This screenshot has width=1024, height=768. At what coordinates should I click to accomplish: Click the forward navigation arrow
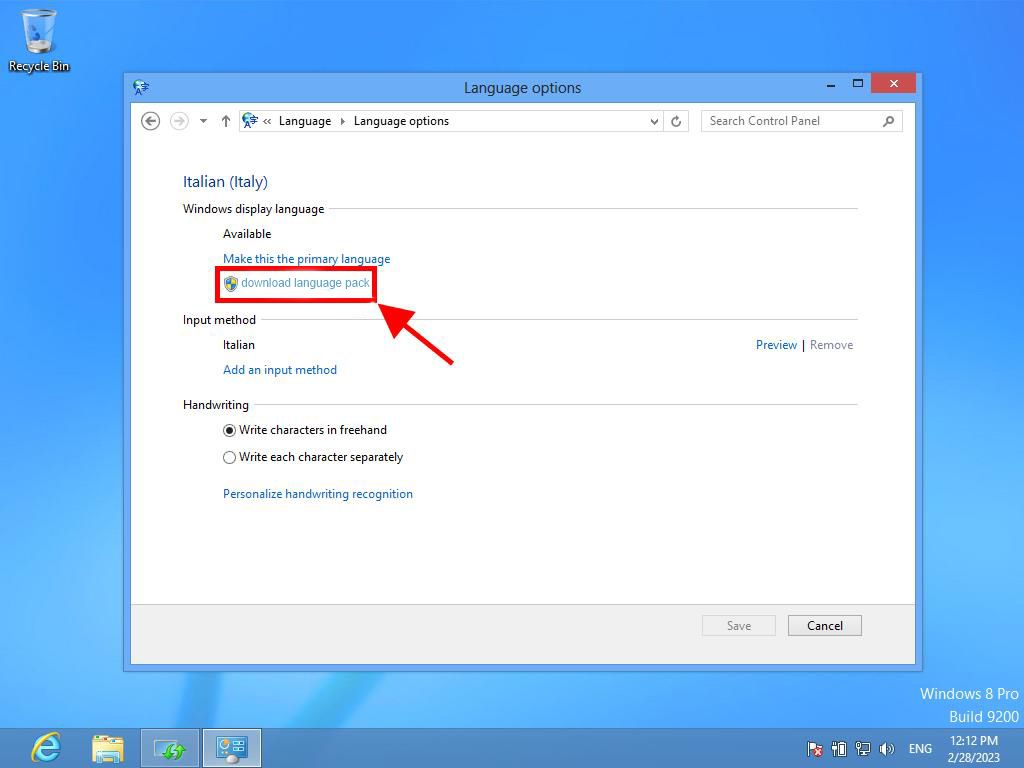click(179, 121)
